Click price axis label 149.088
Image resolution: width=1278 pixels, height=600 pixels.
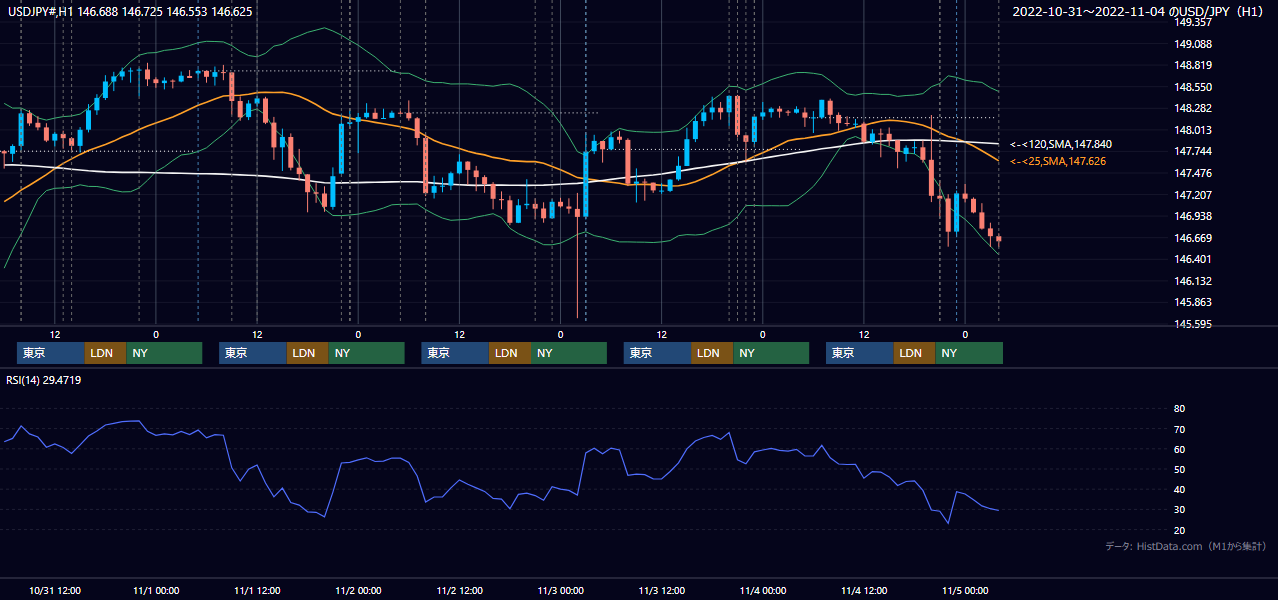[x=1192, y=44]
